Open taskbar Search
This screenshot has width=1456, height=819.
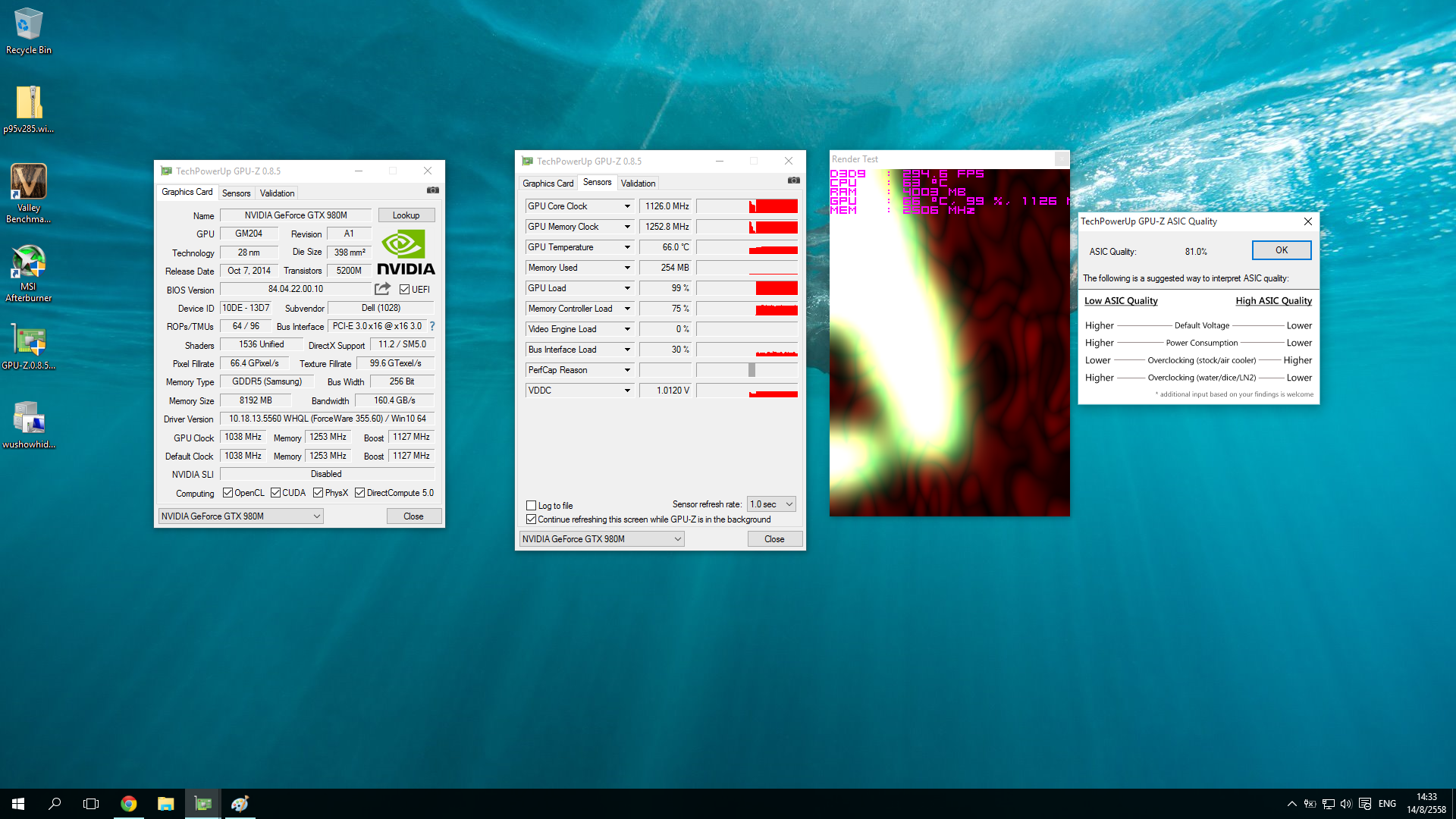click(x=55, y=804)
